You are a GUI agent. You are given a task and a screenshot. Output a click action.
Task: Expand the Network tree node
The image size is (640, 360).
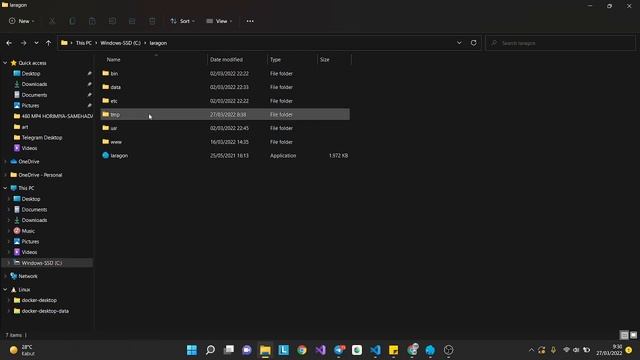5,276
